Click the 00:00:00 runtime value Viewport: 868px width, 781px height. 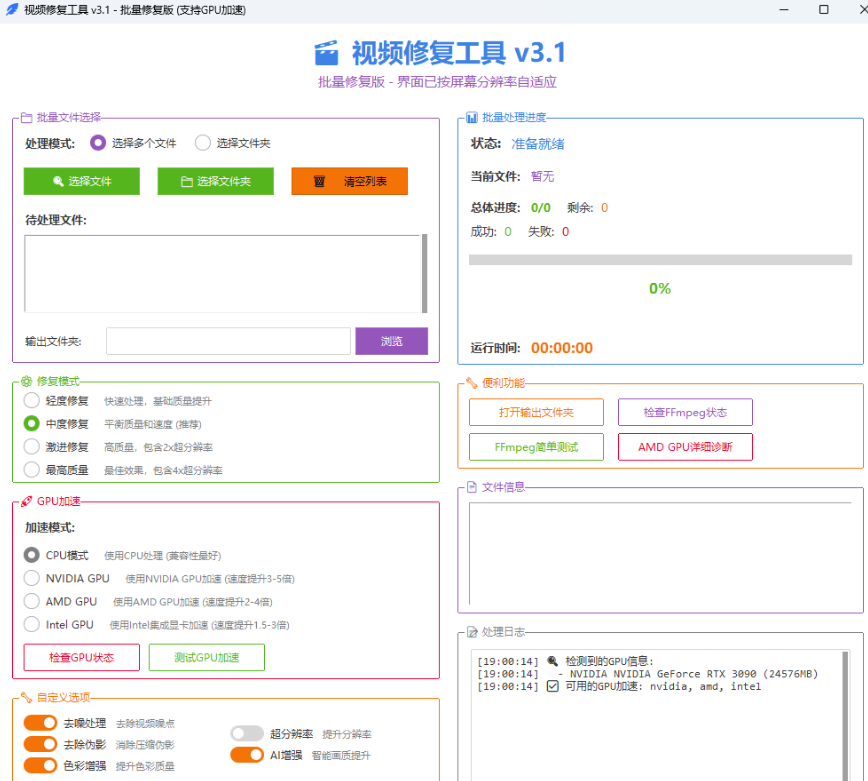(x=562, y=348)
